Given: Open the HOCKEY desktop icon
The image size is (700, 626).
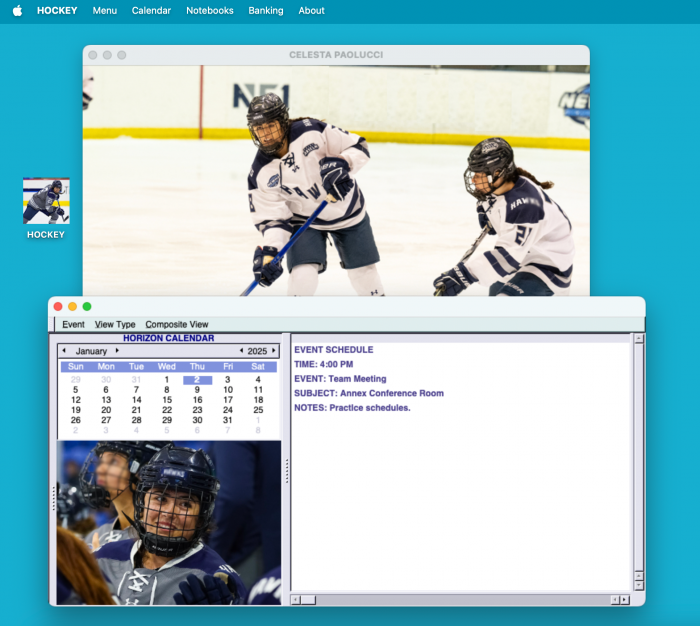Looking at the screenshot, I should pyautogui.click(x=46, y=202).
